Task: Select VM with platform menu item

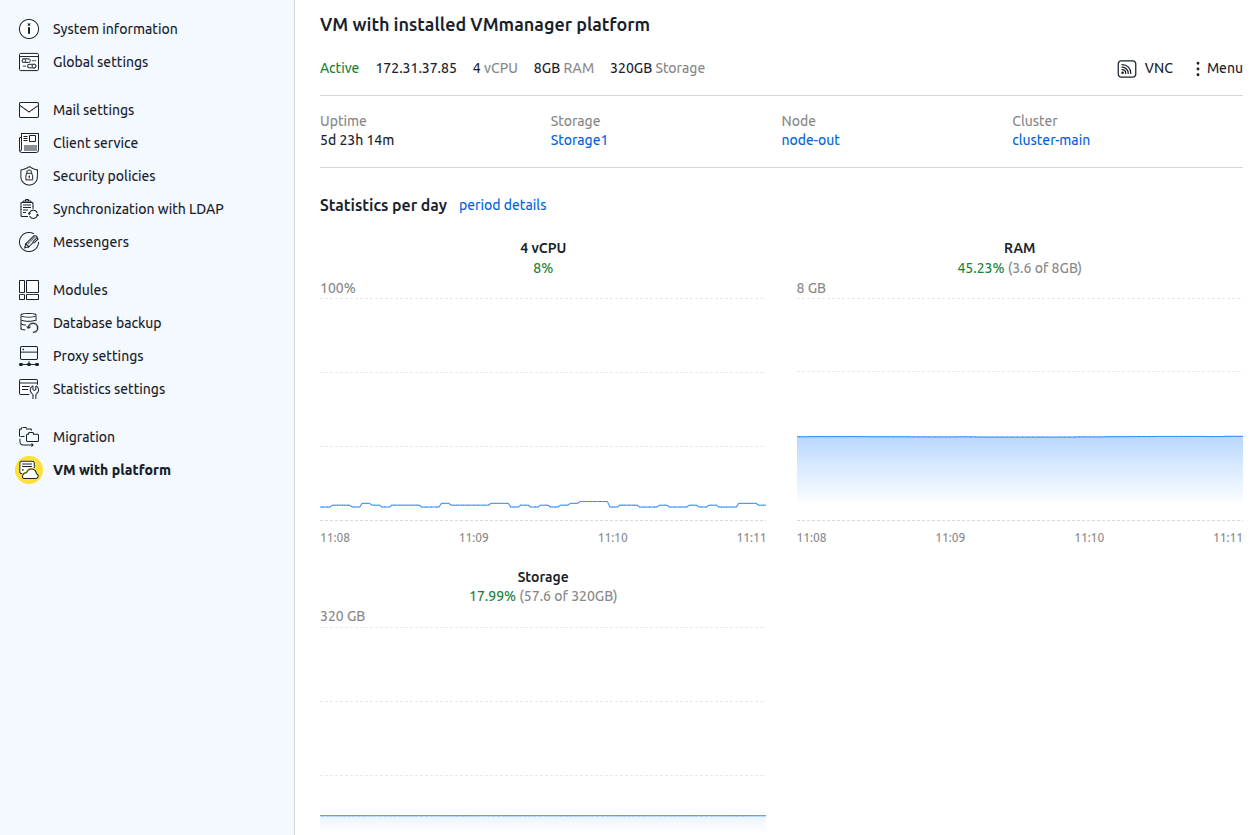Action: click(x=112, y=470)
